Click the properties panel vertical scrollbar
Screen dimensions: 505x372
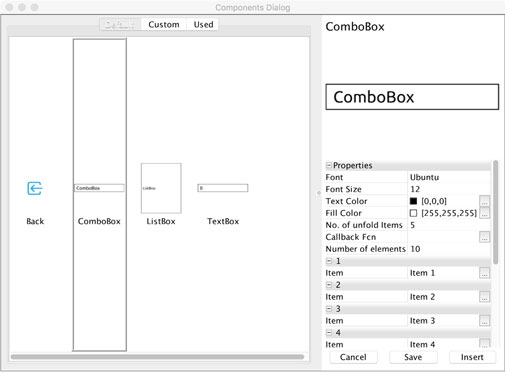pos(496,212)
